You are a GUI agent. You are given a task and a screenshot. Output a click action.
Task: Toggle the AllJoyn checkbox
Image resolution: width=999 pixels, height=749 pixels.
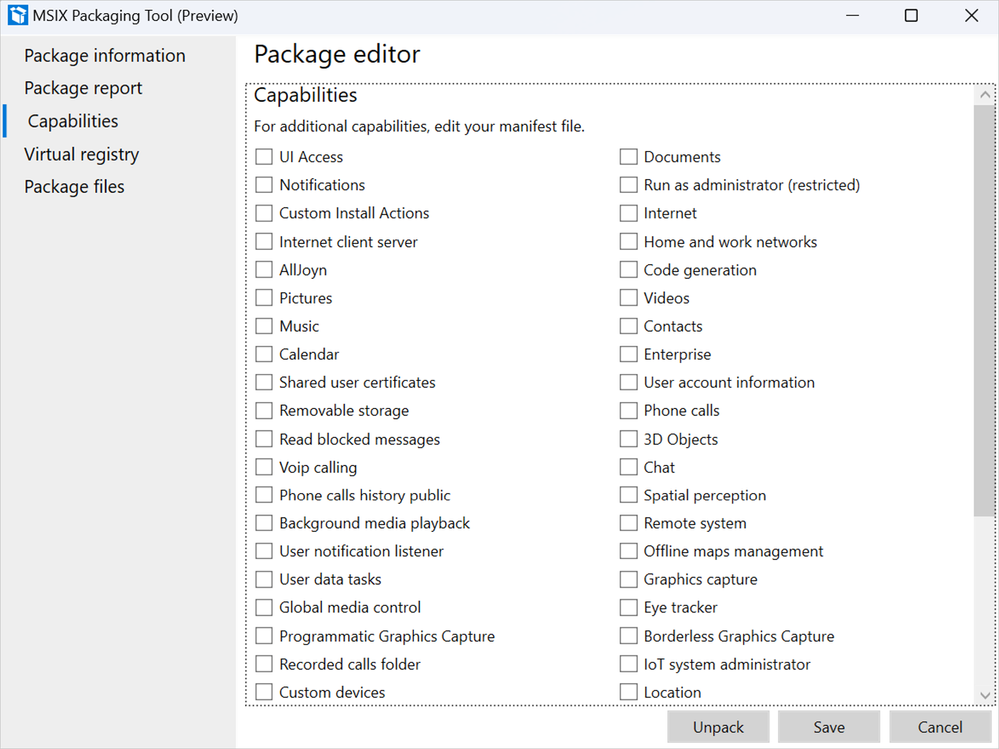pos(264,269)
